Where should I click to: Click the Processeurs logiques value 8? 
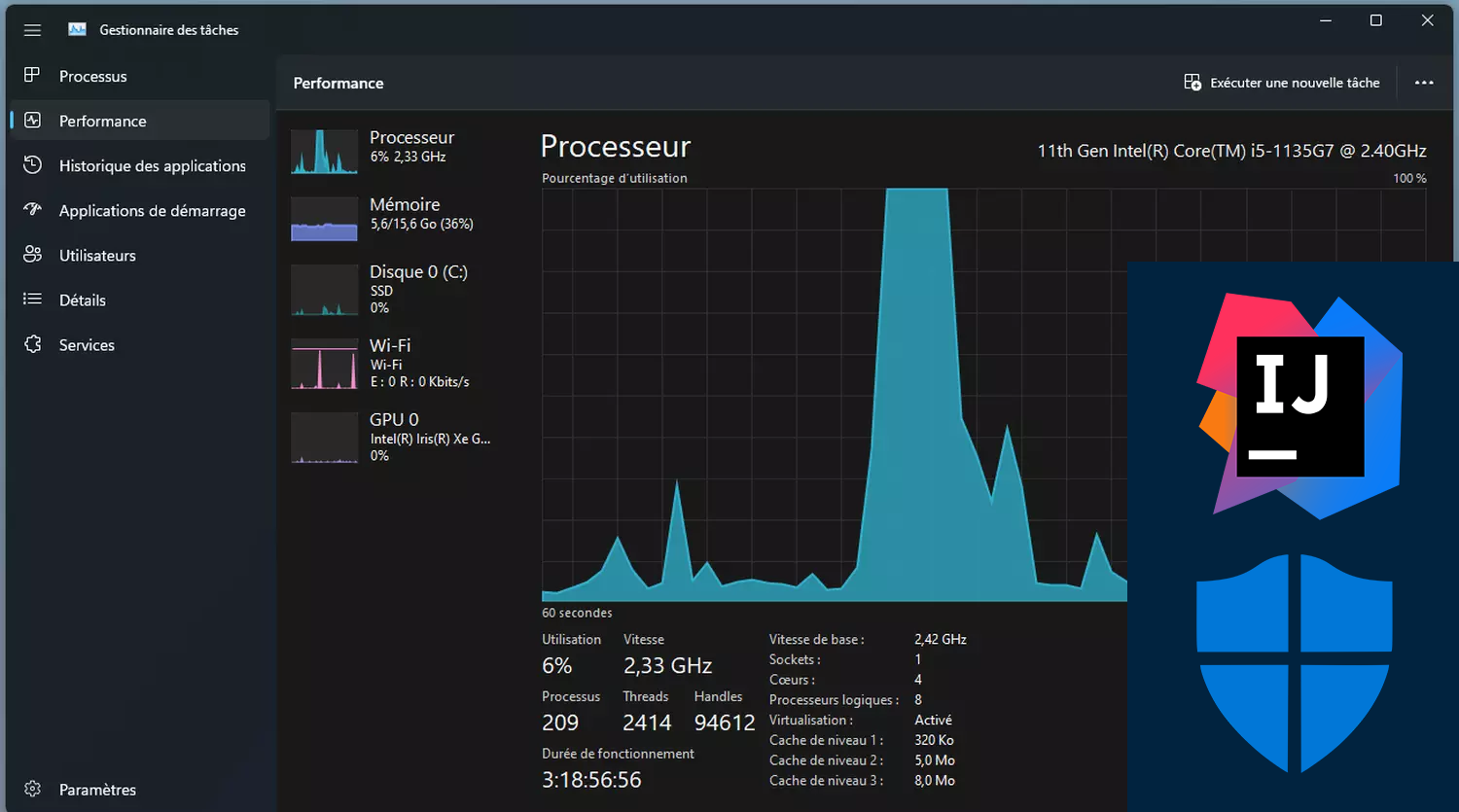[918, 699]
